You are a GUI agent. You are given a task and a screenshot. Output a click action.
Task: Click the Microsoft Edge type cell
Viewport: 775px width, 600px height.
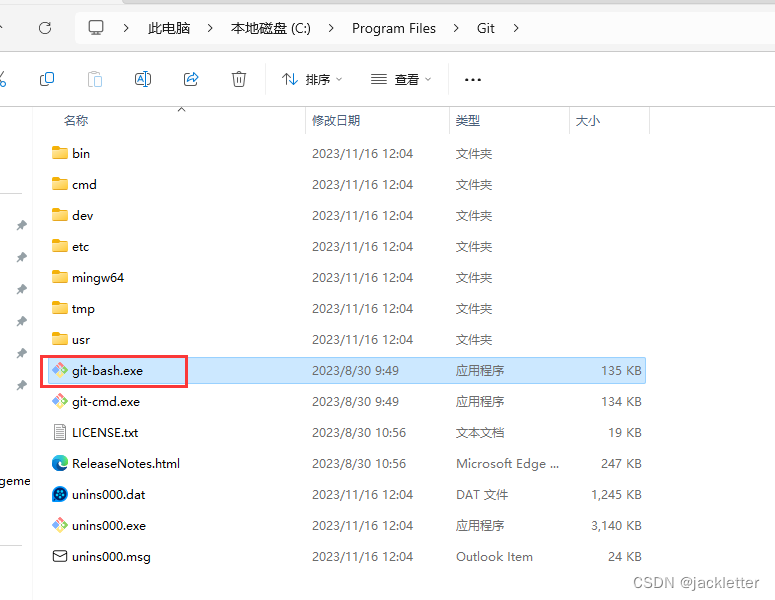pos(507,464)
